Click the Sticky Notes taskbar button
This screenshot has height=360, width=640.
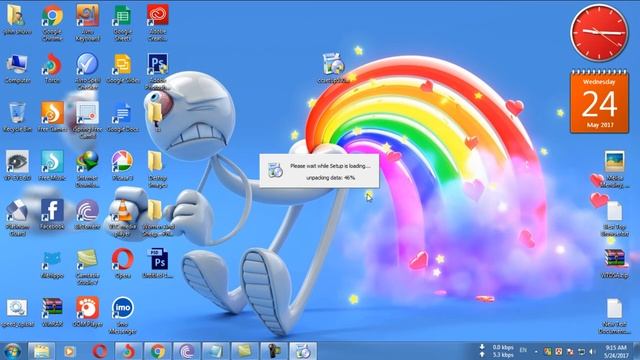click(x=244, y=351)
